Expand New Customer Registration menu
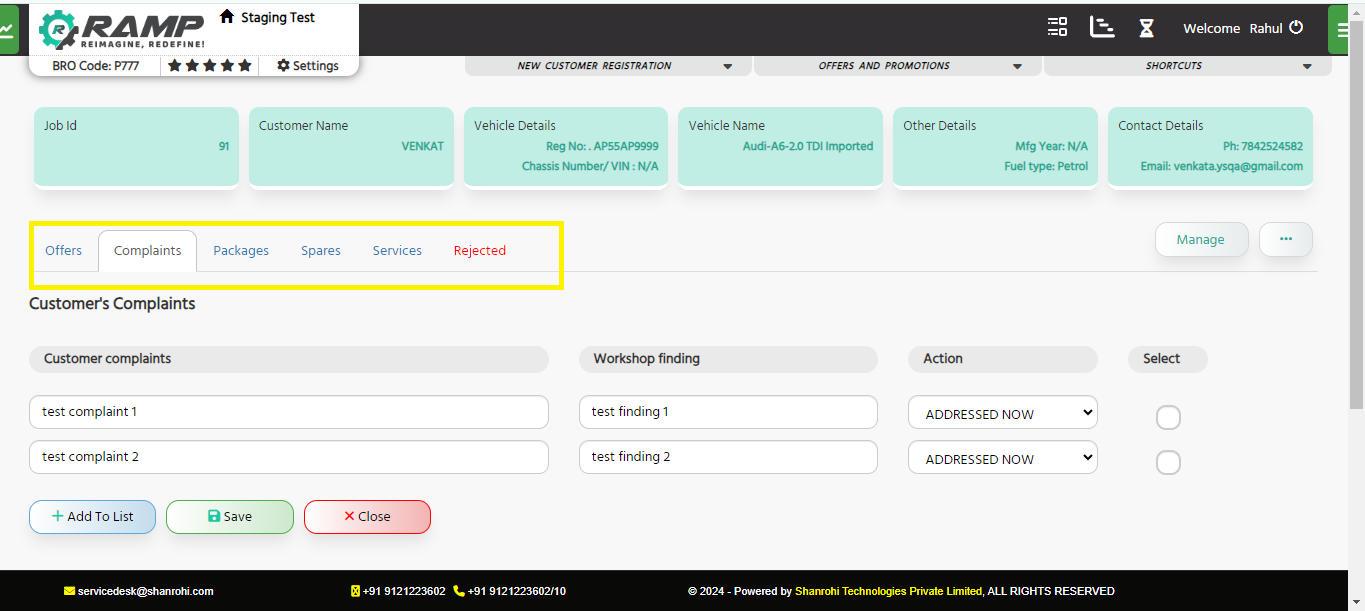 pos(608,66)
